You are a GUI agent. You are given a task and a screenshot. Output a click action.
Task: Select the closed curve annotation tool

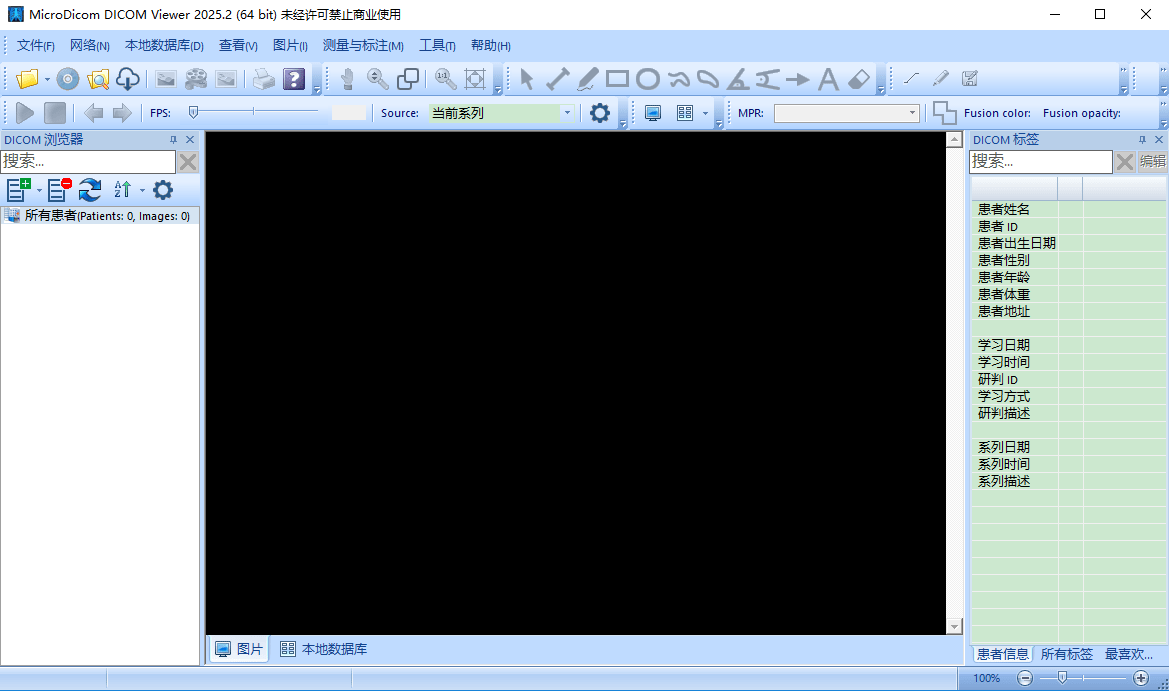pyautogui.click(x=708, y=79)
